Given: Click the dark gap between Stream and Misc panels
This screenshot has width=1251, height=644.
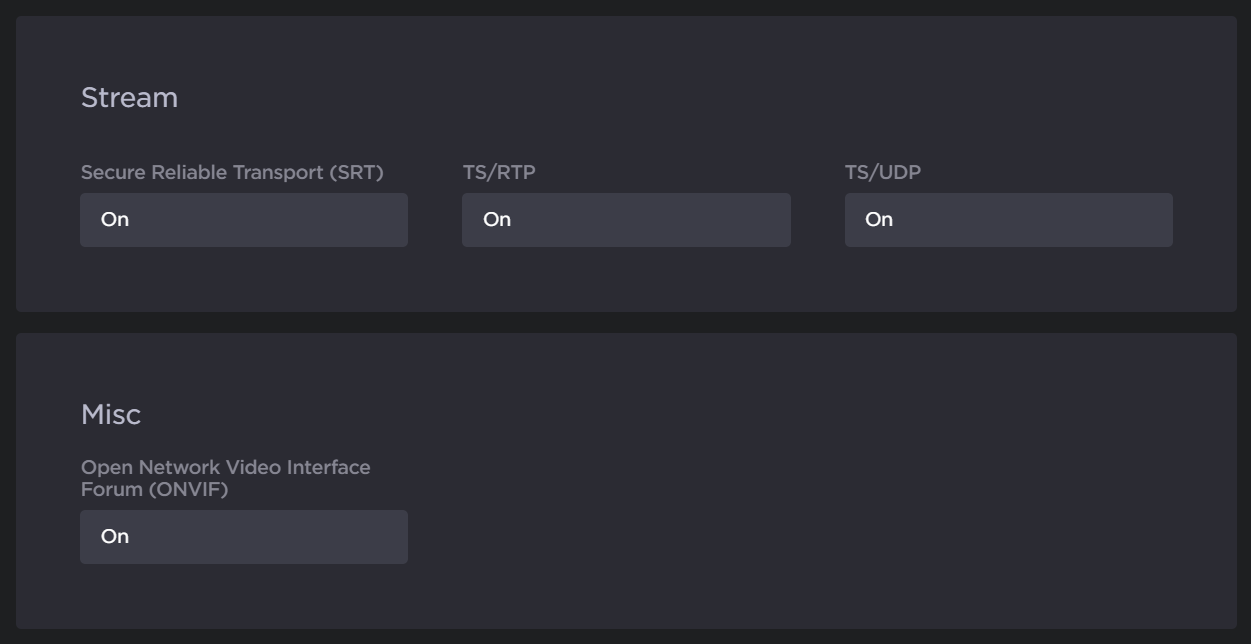Looking at the screenshot, I should point(625,322).
